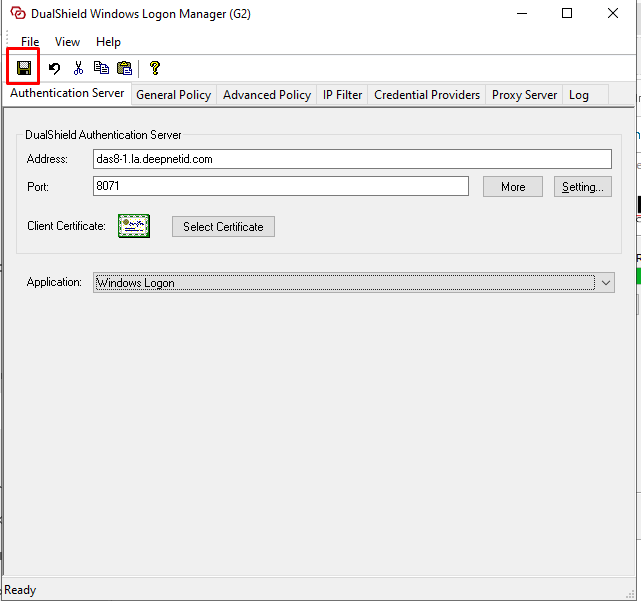The height and width of the screenshot is (601, 641).
Task: Click the Paste clipboard icon
Action: click(124, 68)
